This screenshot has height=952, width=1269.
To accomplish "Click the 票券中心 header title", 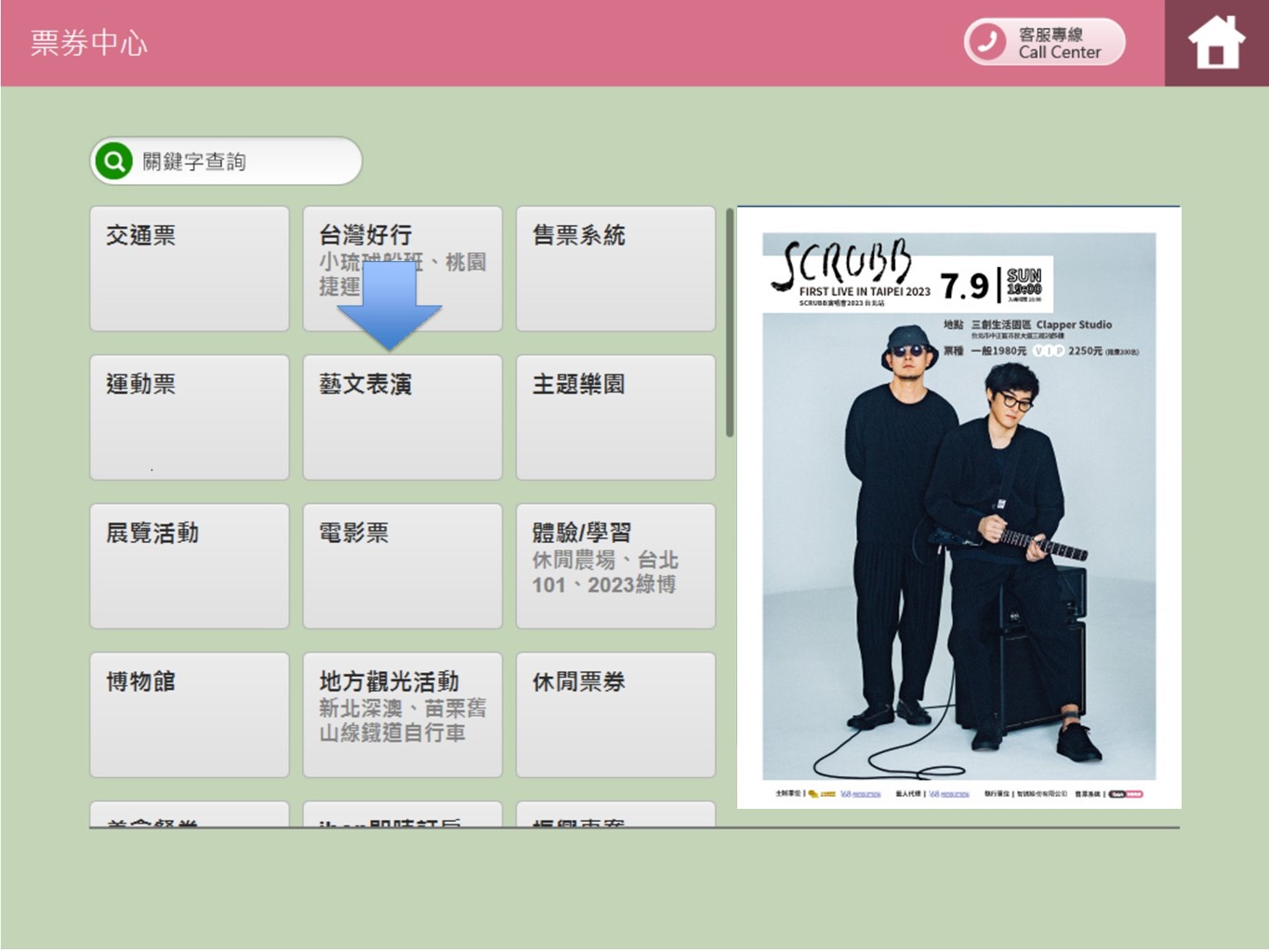I will (x=89, y=43).
